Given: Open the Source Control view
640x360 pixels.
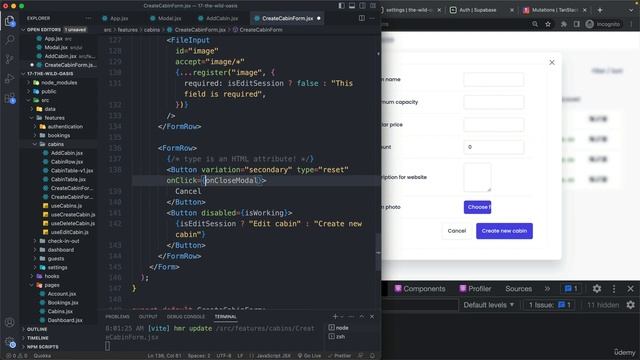Looking at the screenshot, I should pyautogui.click(x=9, y=59).
